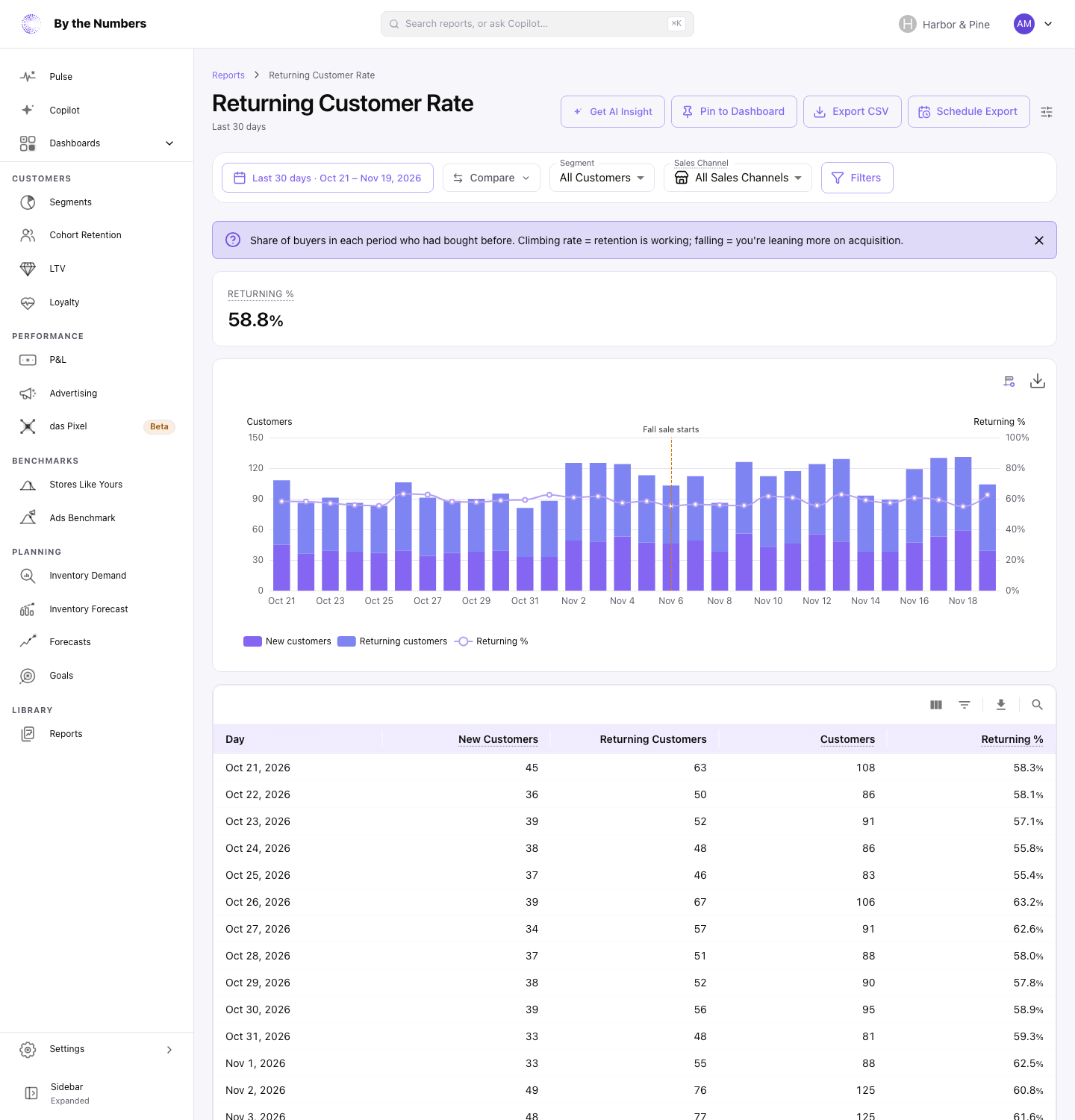Download the table data
The width and height of the screenshot is (1075, 1120).
[1001, 705]
